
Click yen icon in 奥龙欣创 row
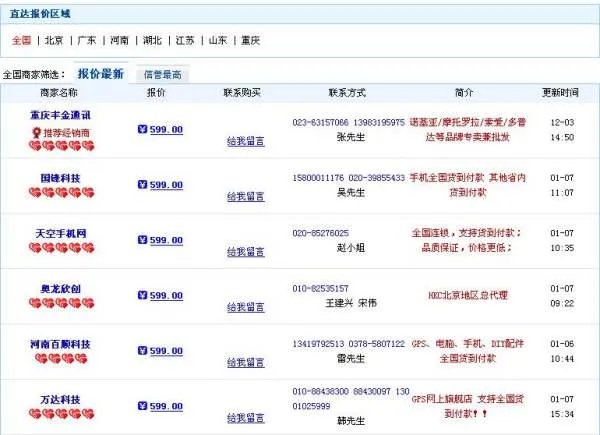[x=142, y=295]
